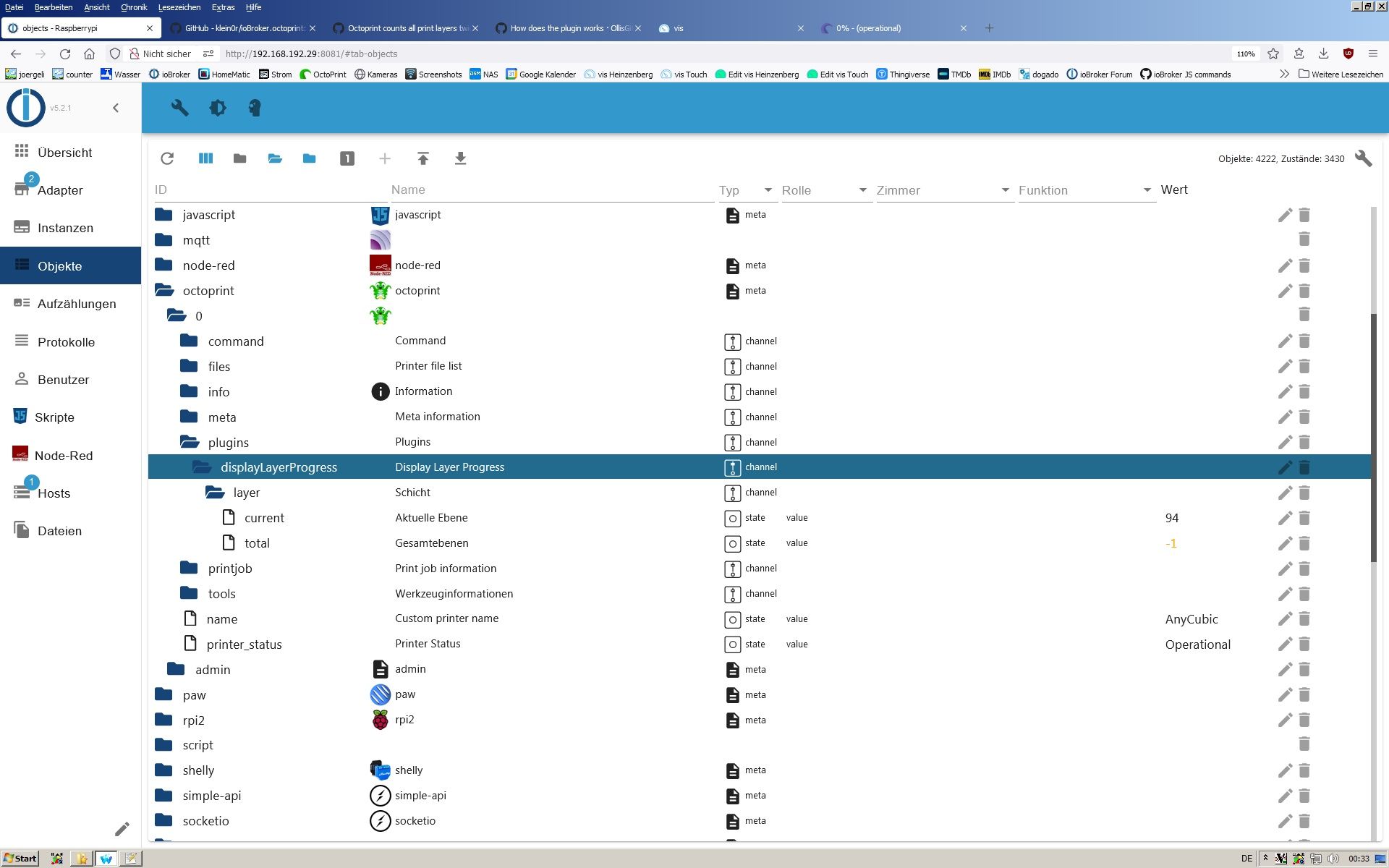1389x868 pixels.
Task: Click the add object plus icon
Action: pos(385,158)
